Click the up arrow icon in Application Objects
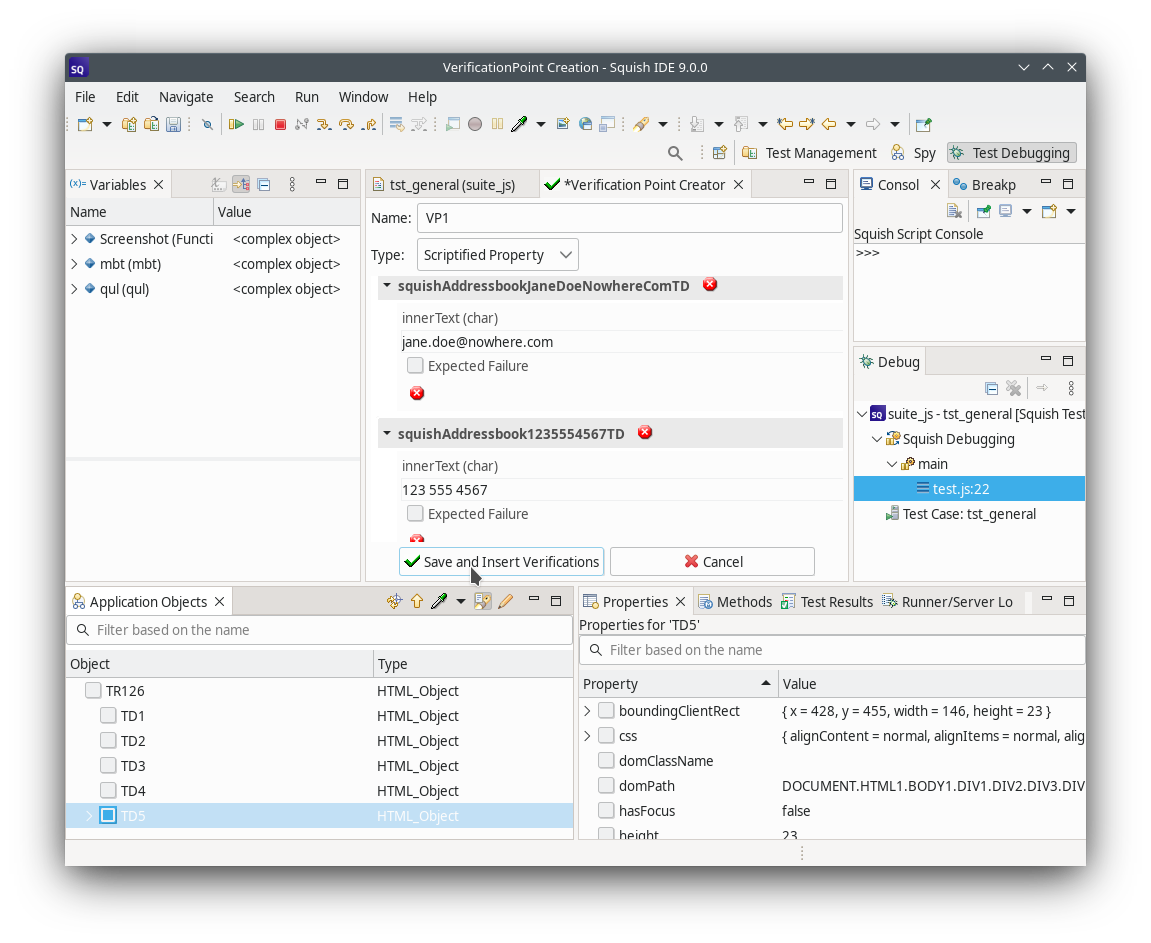This screenshot has width=1151, height=943. point(417,601)
